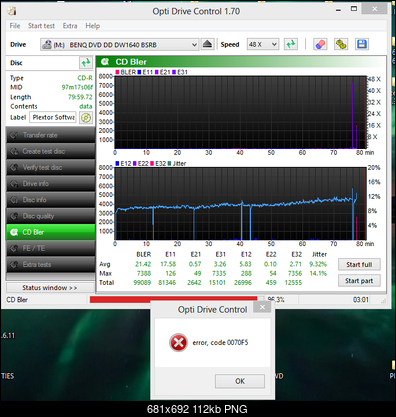Screen dimensions: 396x417
Task: Click the blue floppy save icon
Action: [x=362, y=44]
